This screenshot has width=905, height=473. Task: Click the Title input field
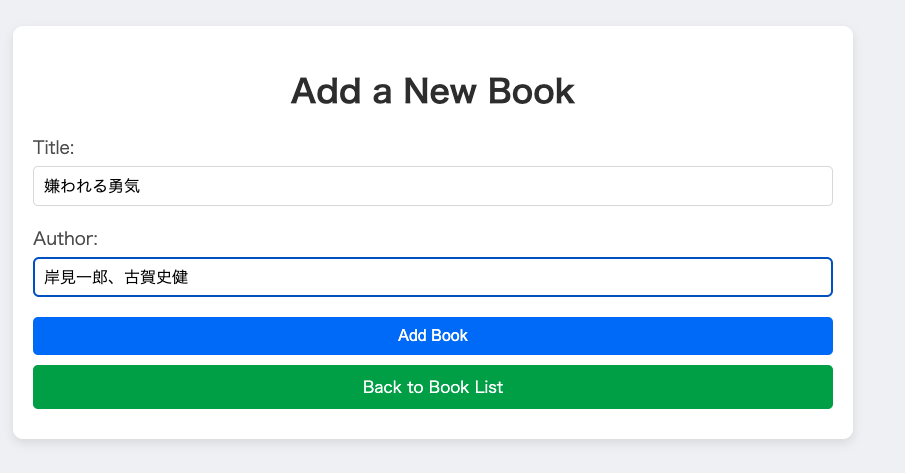[432, 186]
